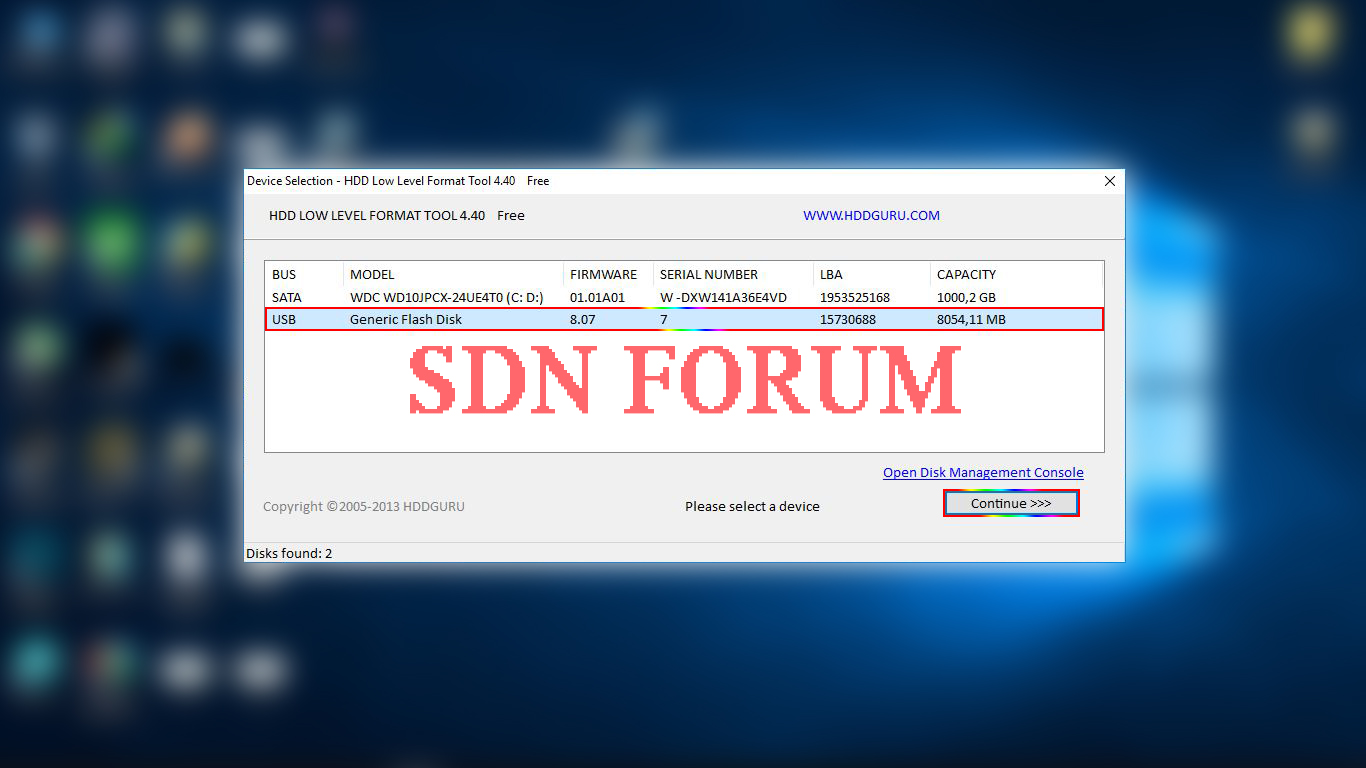Viewport: 1366px width, 768px height.
Task: Click the 'Please select a device' label
Action: pos(752,506)
